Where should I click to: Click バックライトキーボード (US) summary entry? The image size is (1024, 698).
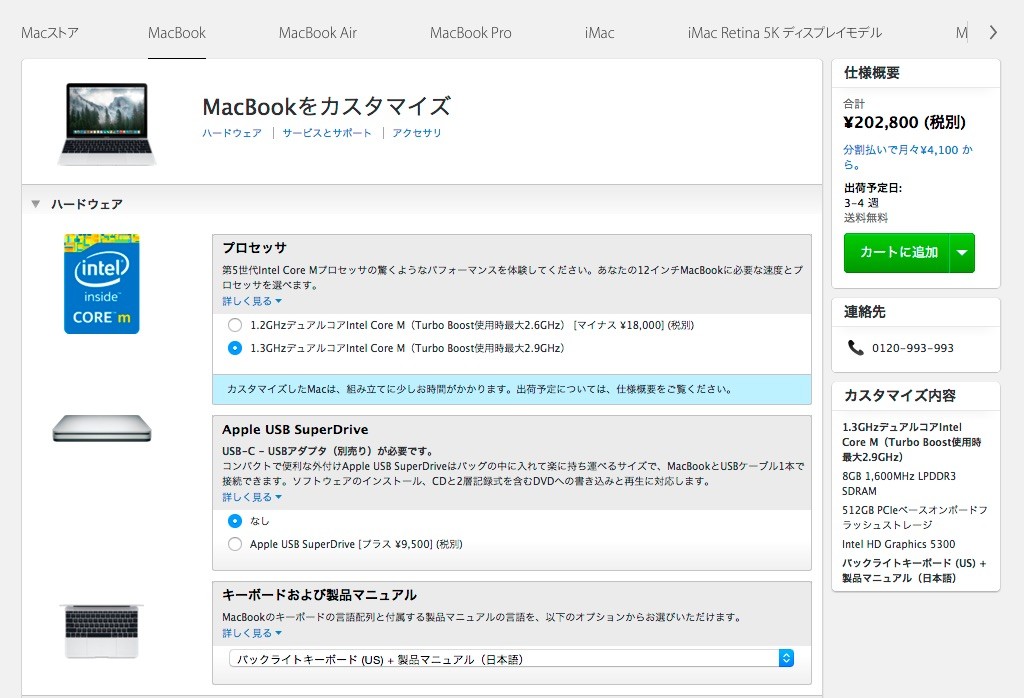coord(914,571)
